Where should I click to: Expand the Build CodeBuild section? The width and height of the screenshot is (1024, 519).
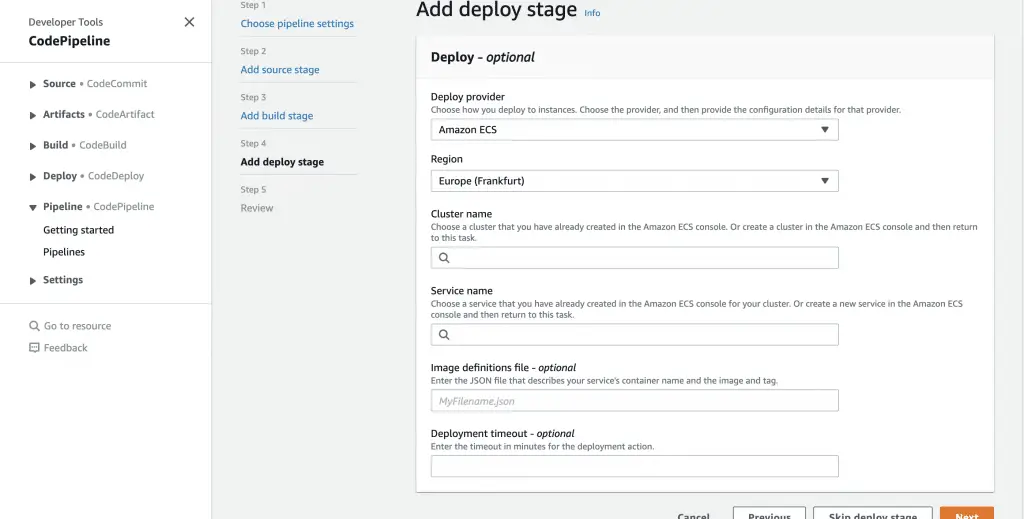tap(33, 146)
